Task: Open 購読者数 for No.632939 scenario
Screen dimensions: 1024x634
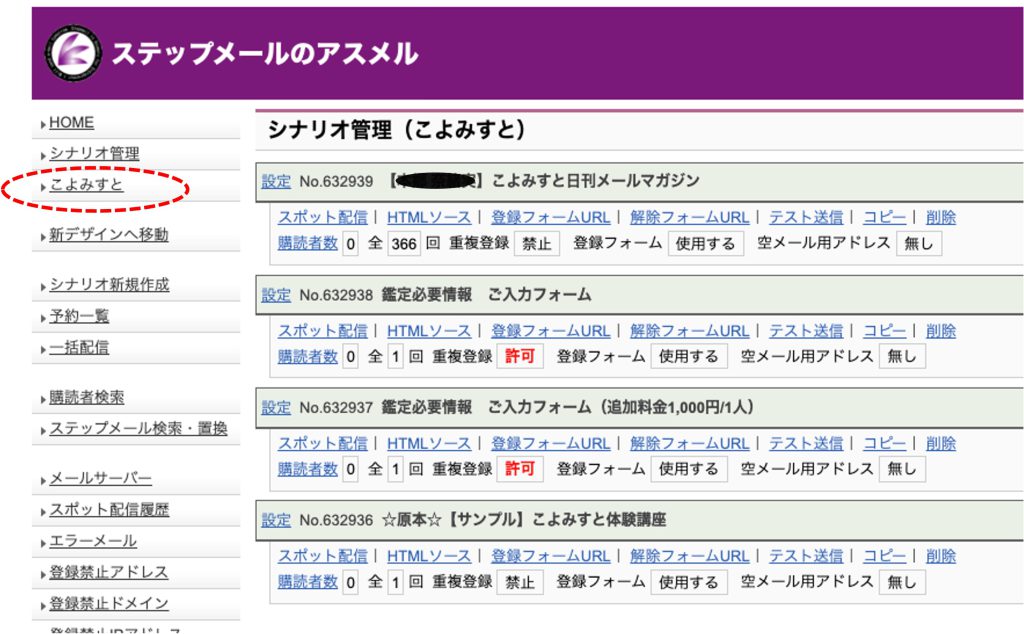Action: [308, 243]
